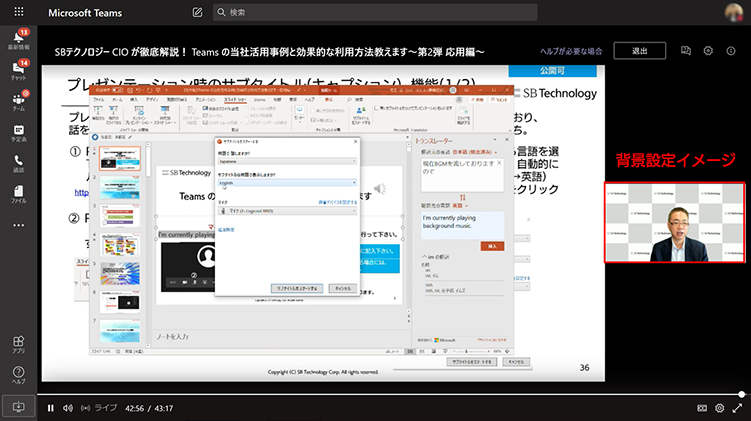The image size is (751, 421).
Task: Jump to ライブ live position
Action: [99, 408]
